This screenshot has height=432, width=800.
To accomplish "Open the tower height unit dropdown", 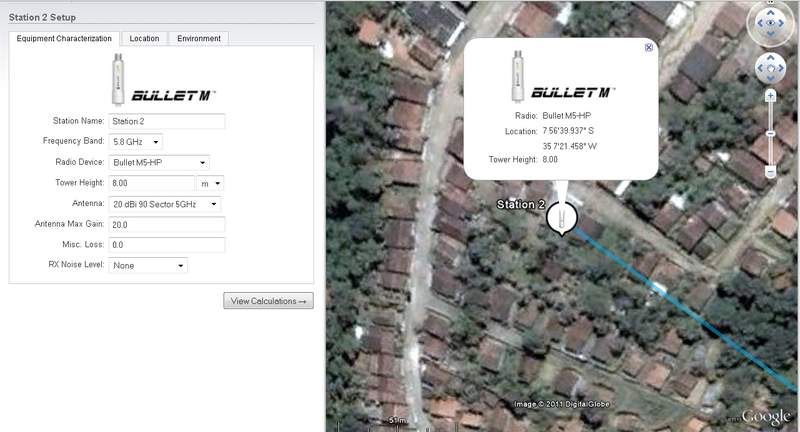I will click(210, 184).
